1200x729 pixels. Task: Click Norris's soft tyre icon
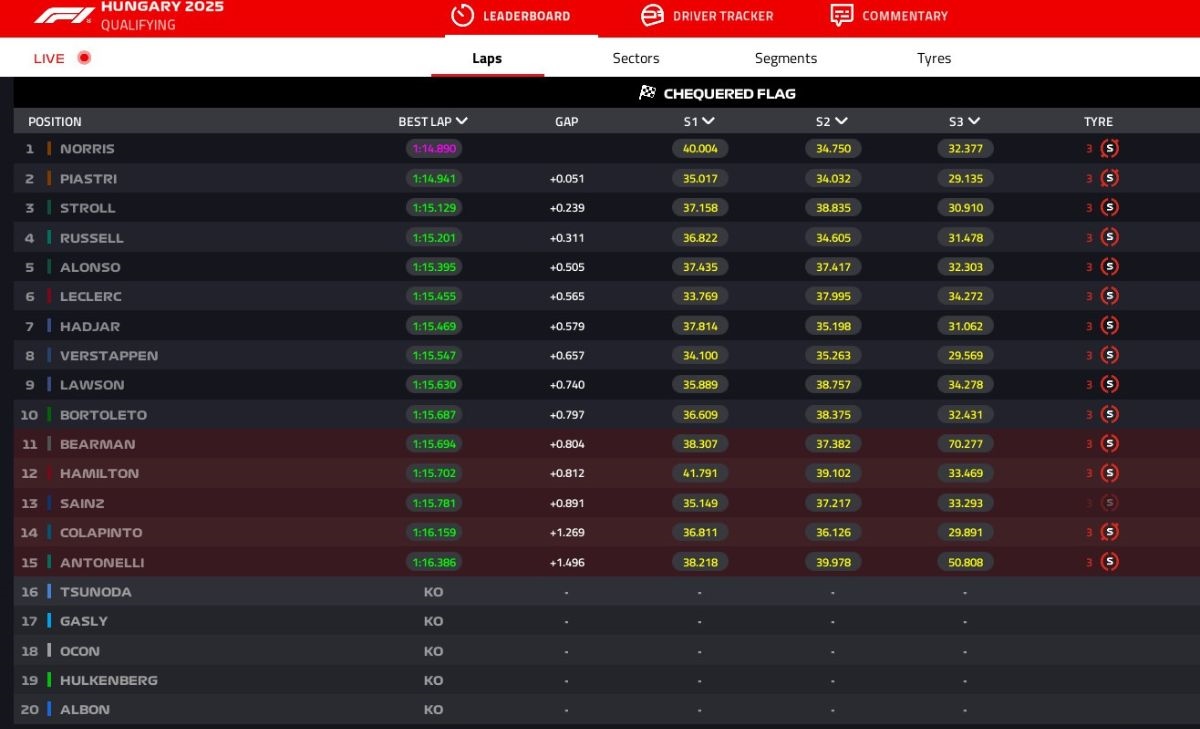(x=1109, y=149)
